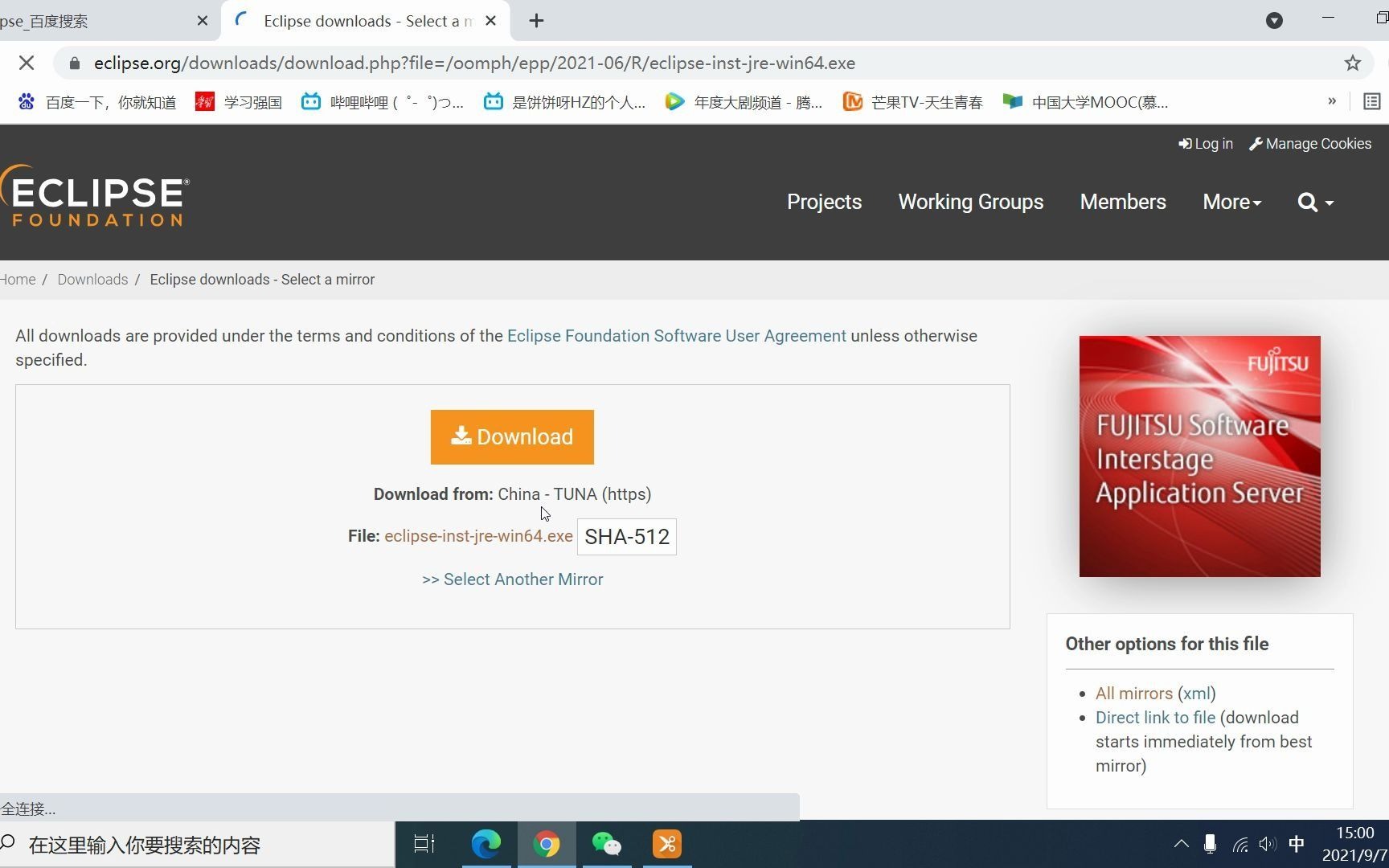
Task: Open the 中国大学MOOC bookmark
Action: point(1085,102)
